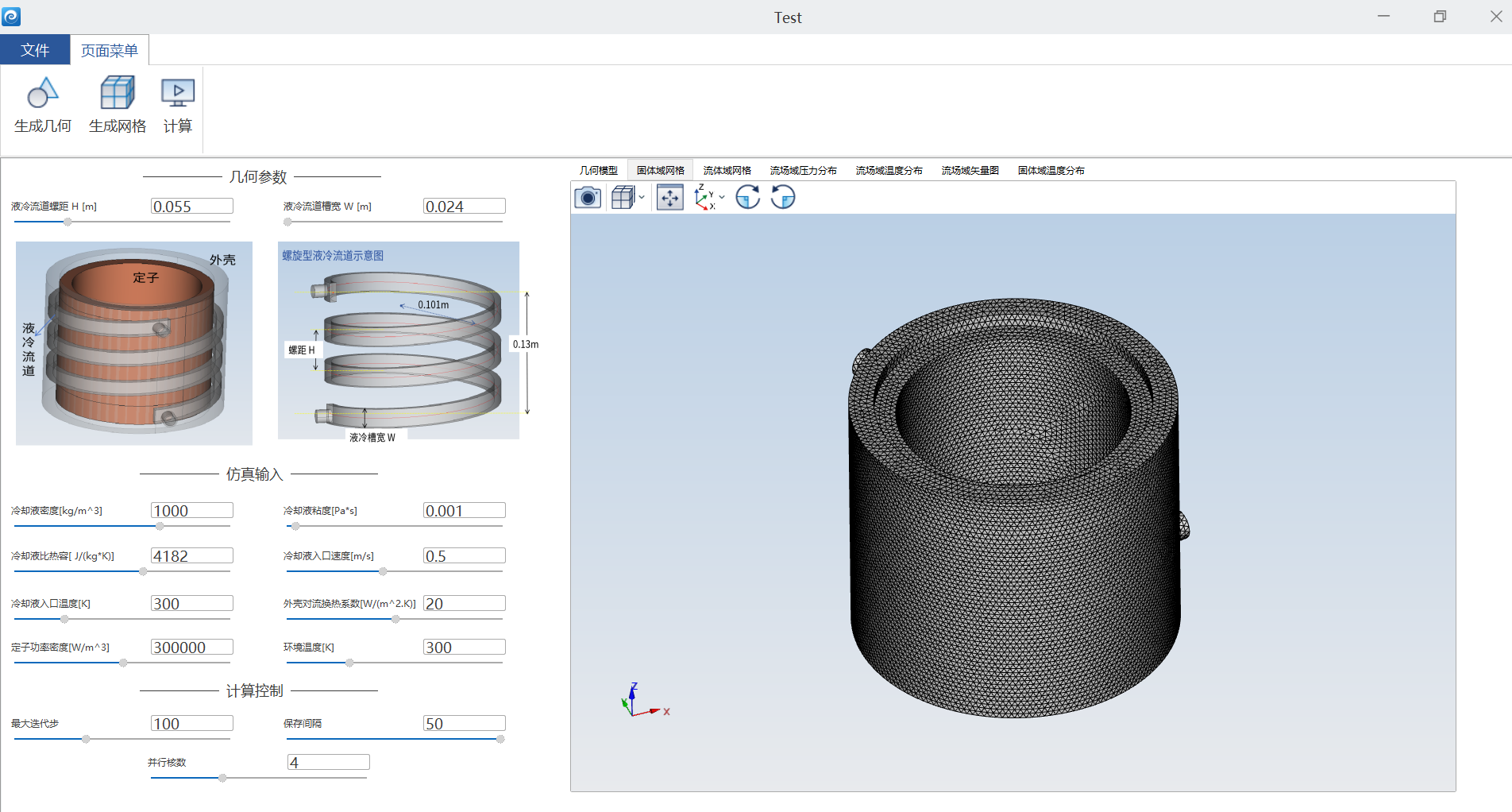
Task: Click the 冷却液入口速度 slider handle
Action: (x=383, y=571)
